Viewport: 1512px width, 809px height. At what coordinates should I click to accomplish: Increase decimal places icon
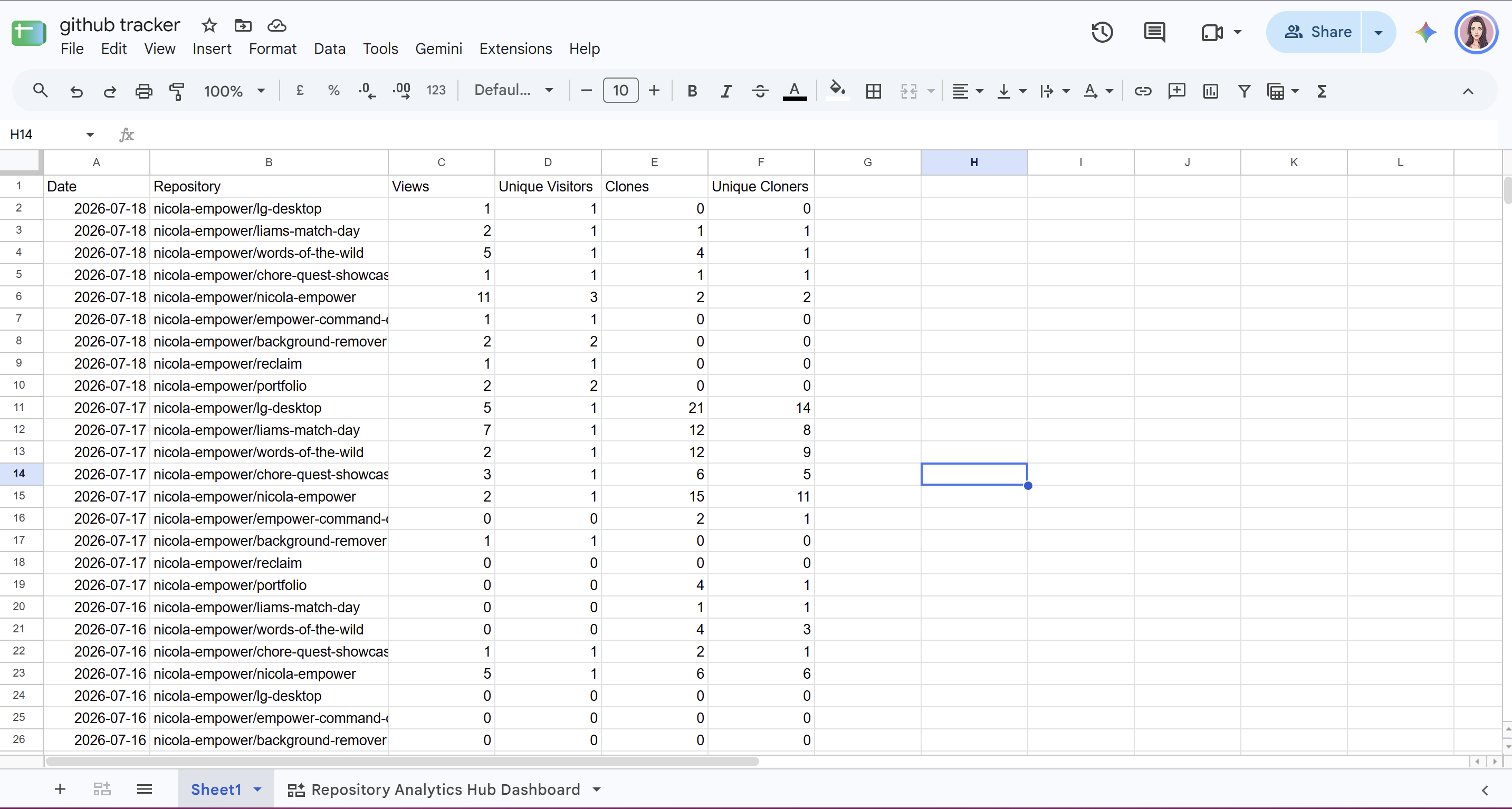[x=401, y=90]
